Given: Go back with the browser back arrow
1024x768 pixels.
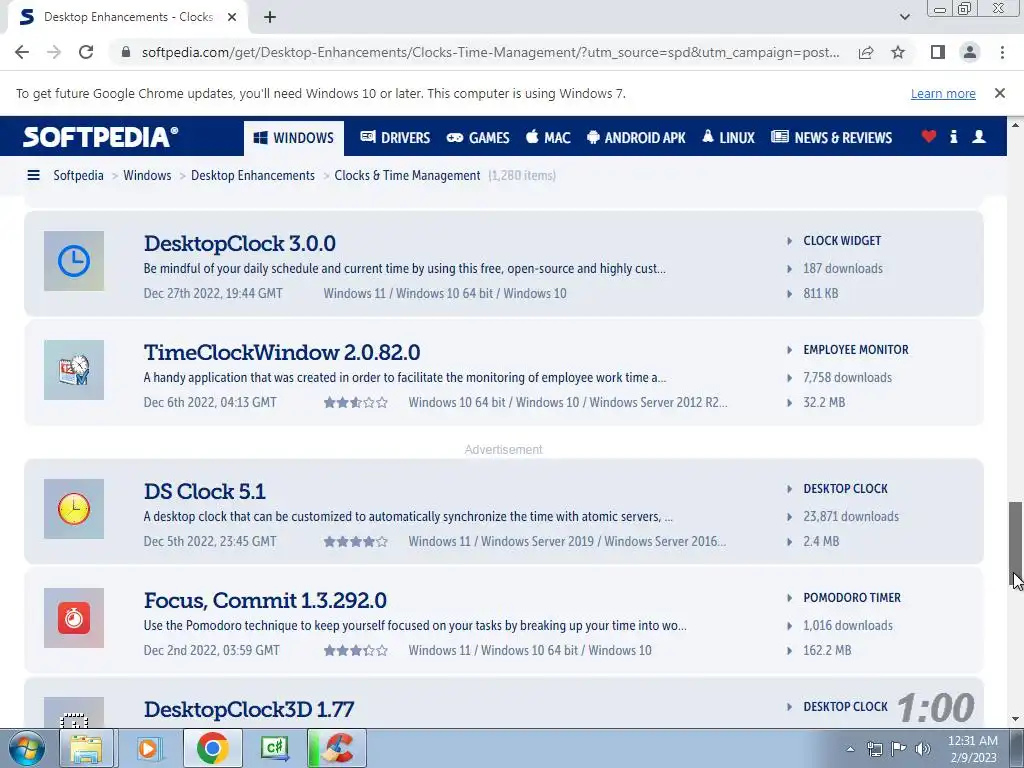Looking at the screenshot, I should coord(22,52).
